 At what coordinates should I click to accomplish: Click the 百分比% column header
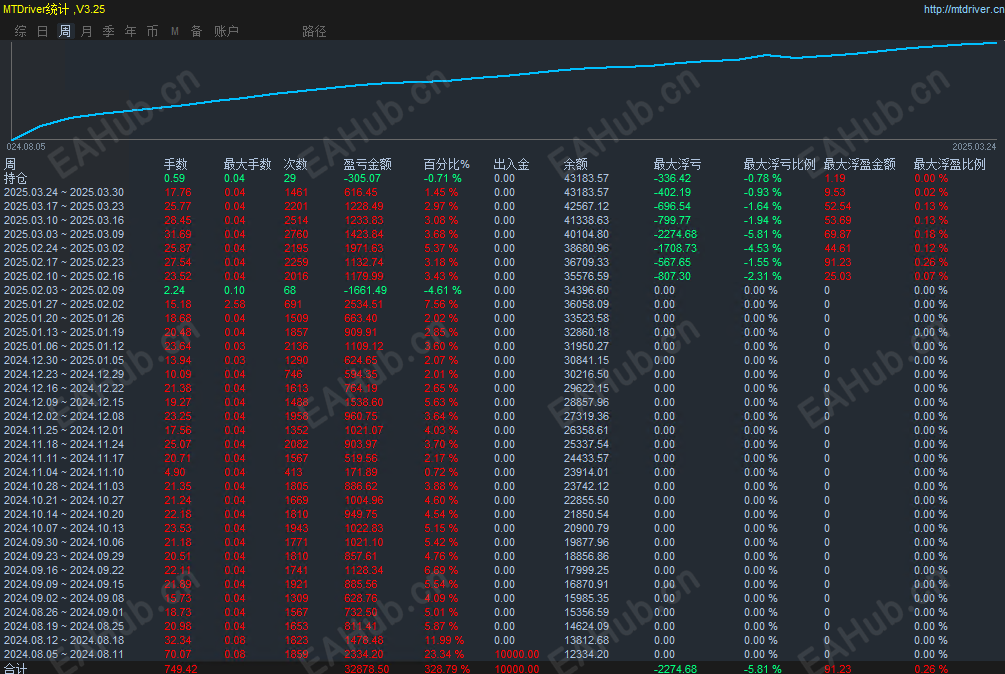tap(447, 164)
